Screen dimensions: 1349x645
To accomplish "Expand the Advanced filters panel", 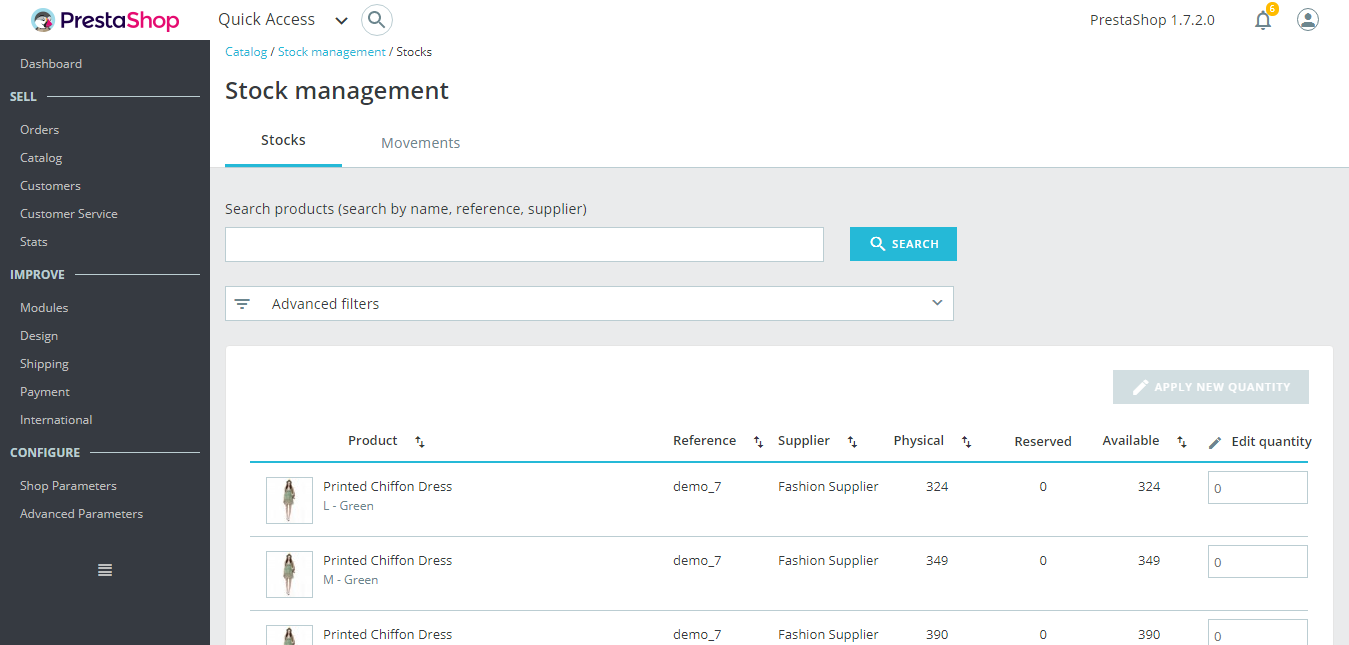I will point(589,304).
